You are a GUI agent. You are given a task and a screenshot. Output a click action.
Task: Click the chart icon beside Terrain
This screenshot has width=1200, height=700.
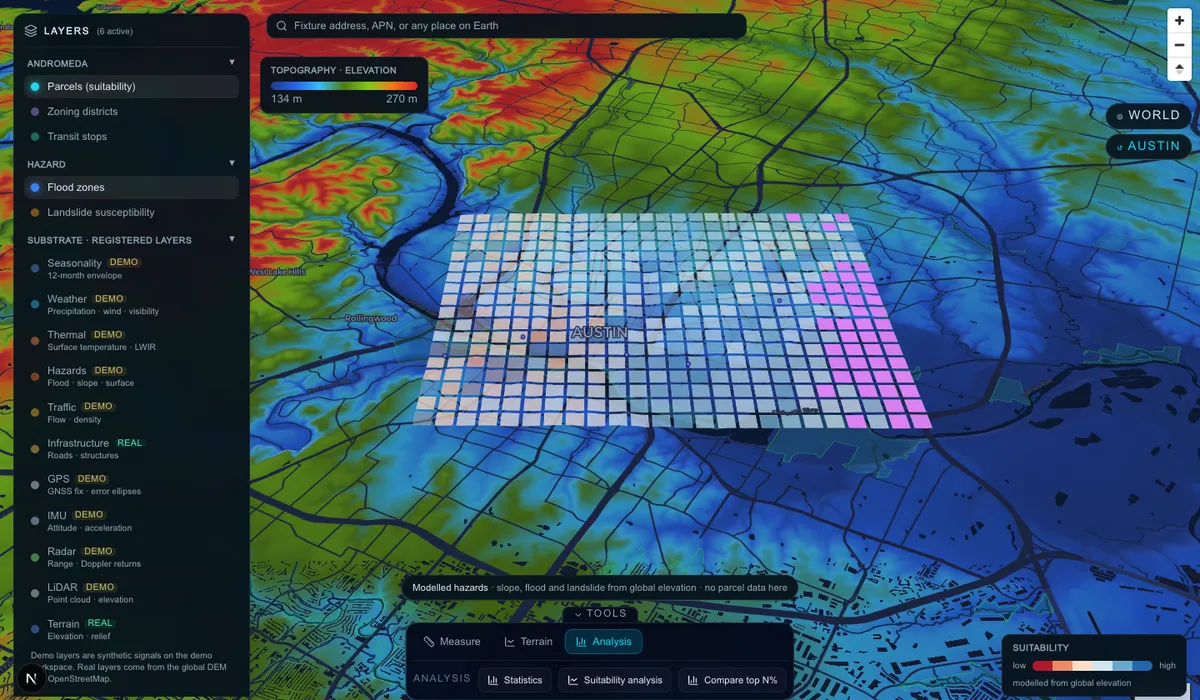pos(510,641)
